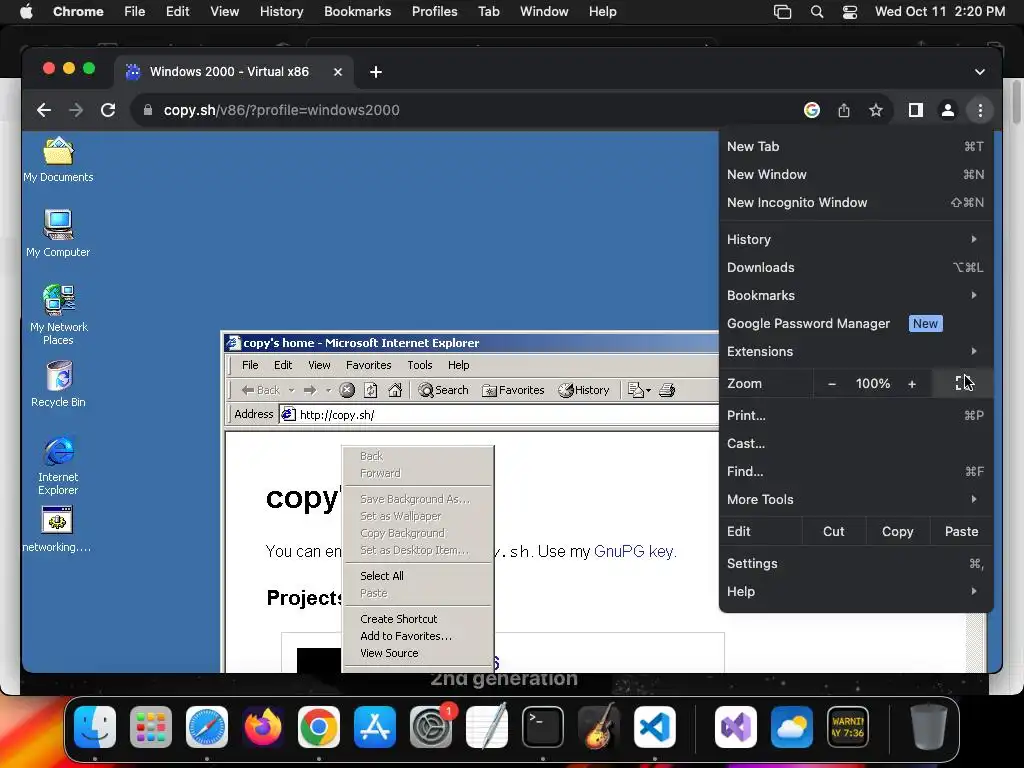Open IE Back button dropdown arrow
This screenshot has width=1024, height=768.
click(291, 391)
